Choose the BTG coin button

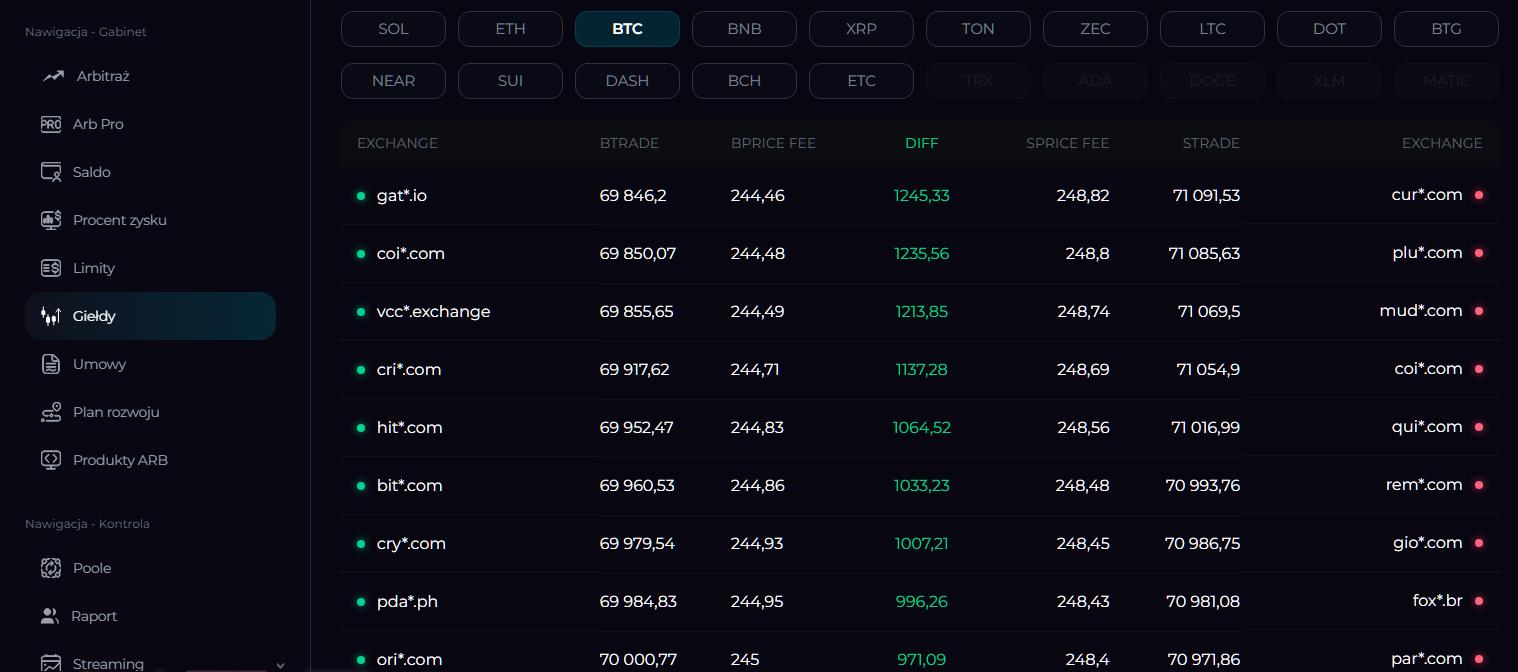(x=1446, y=29)
